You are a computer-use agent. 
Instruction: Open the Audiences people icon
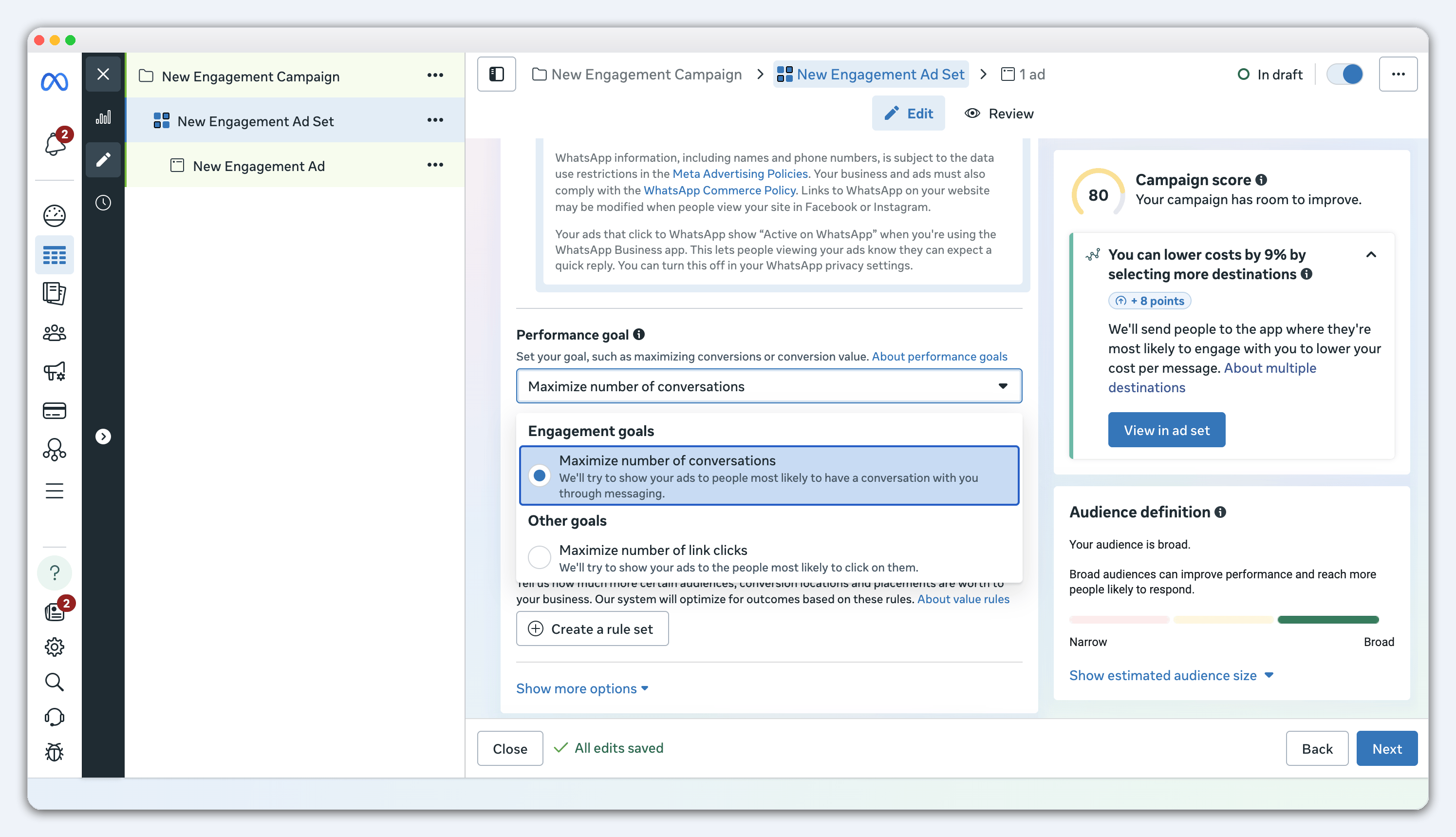click(55, 333)
